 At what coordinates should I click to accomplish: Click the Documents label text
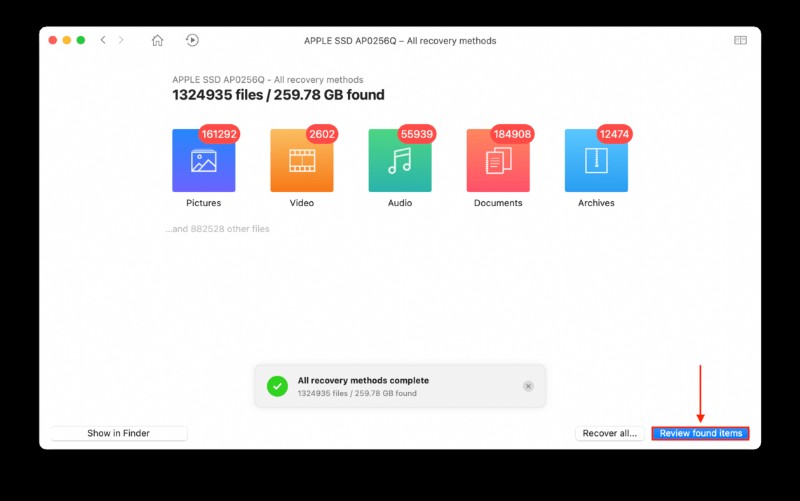pyautogui.click(x=498, y=203)
